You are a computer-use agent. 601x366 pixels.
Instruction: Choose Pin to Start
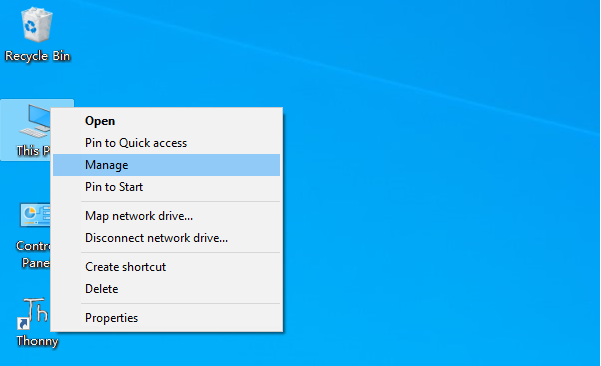pyautogui.click(x=166, y=187)
